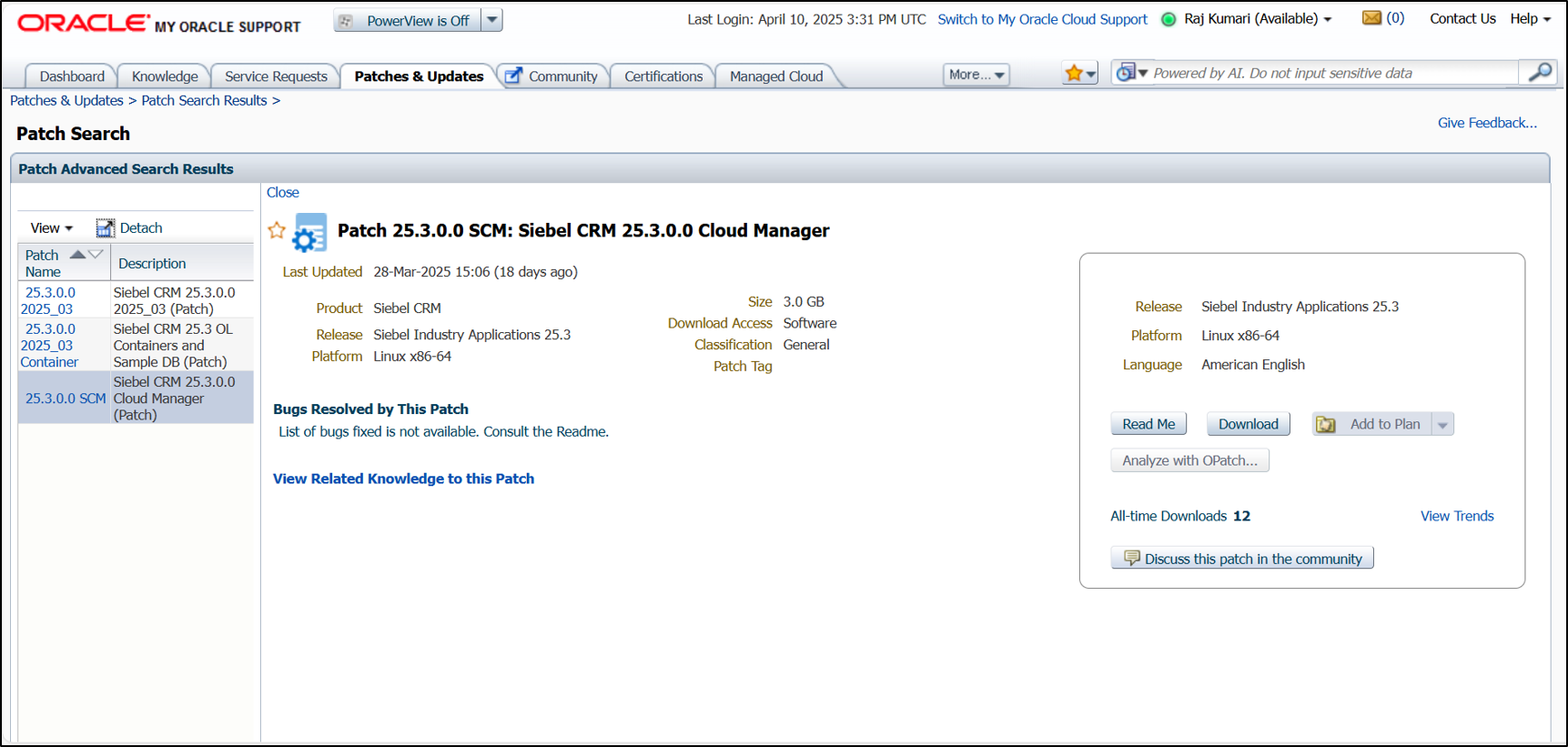Click the patch gear document icon
This screenshot has height=747, width=1568.
click(x=309, y=233)
